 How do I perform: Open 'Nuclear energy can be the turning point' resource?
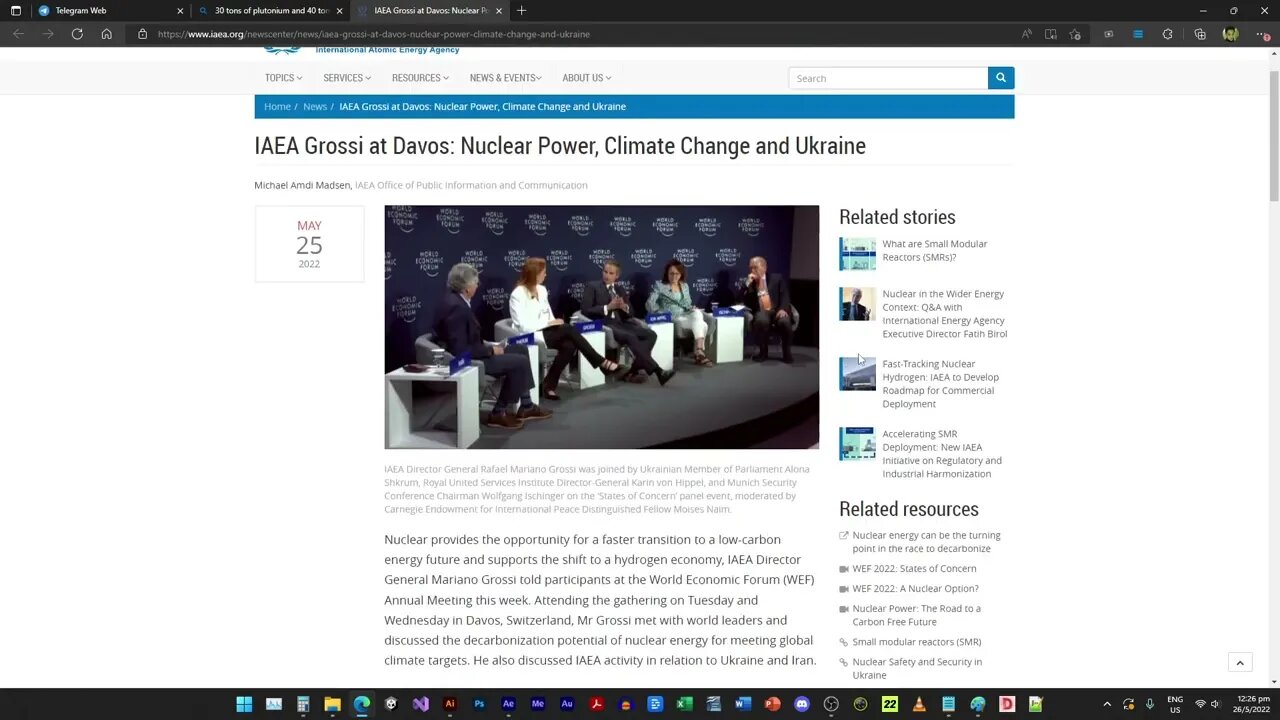(926, 542)
